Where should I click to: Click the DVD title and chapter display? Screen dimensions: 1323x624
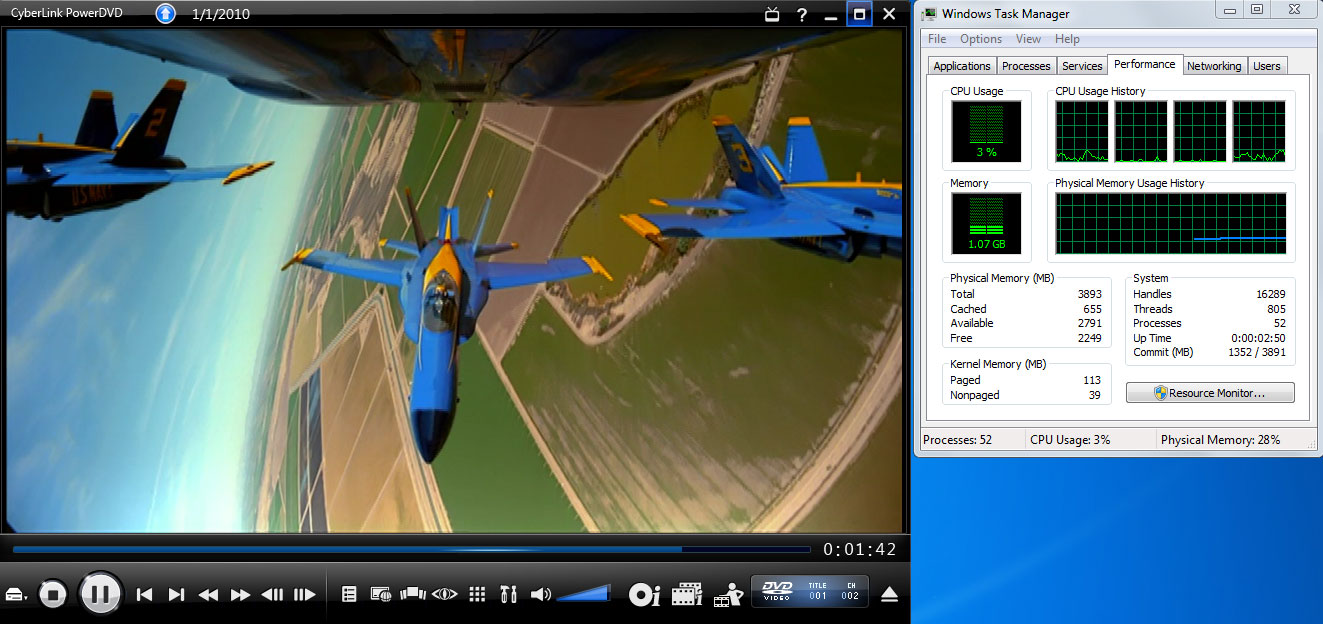[x=809, y=591]
